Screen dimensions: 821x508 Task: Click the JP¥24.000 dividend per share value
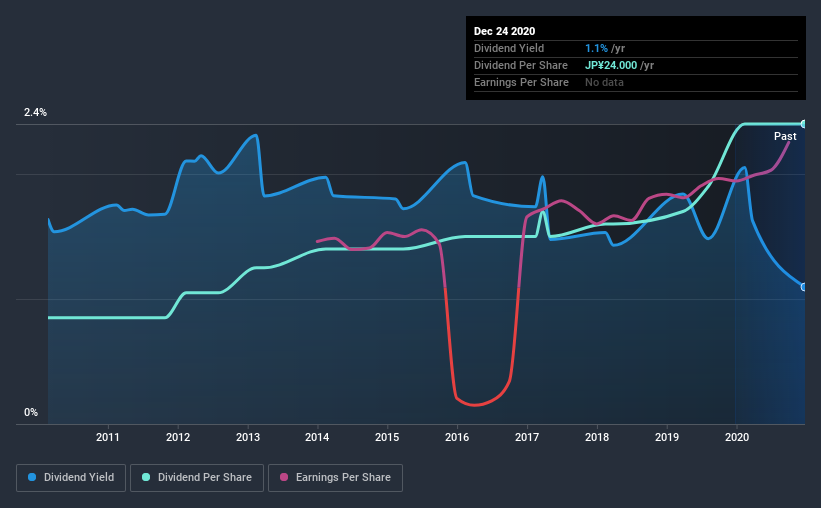[611, 65]
